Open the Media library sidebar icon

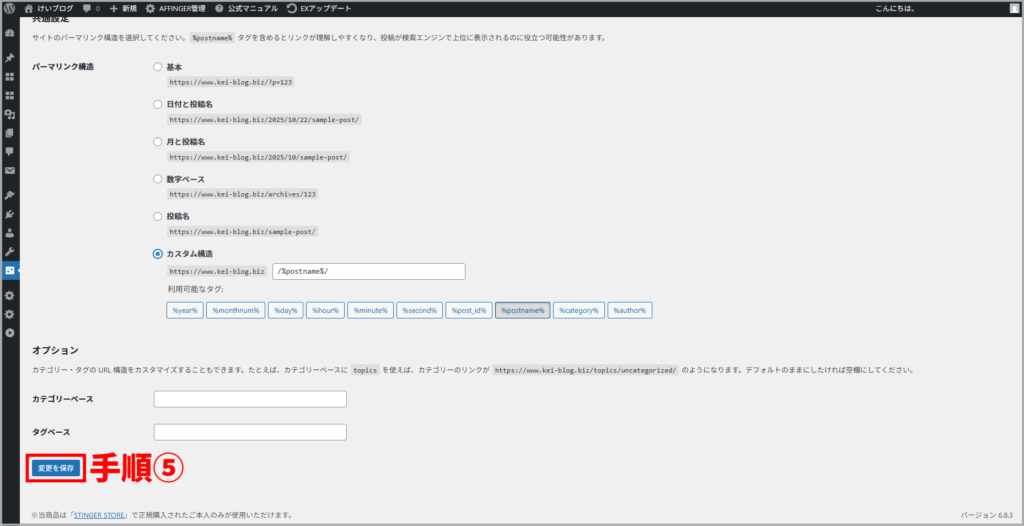(9, 114)
